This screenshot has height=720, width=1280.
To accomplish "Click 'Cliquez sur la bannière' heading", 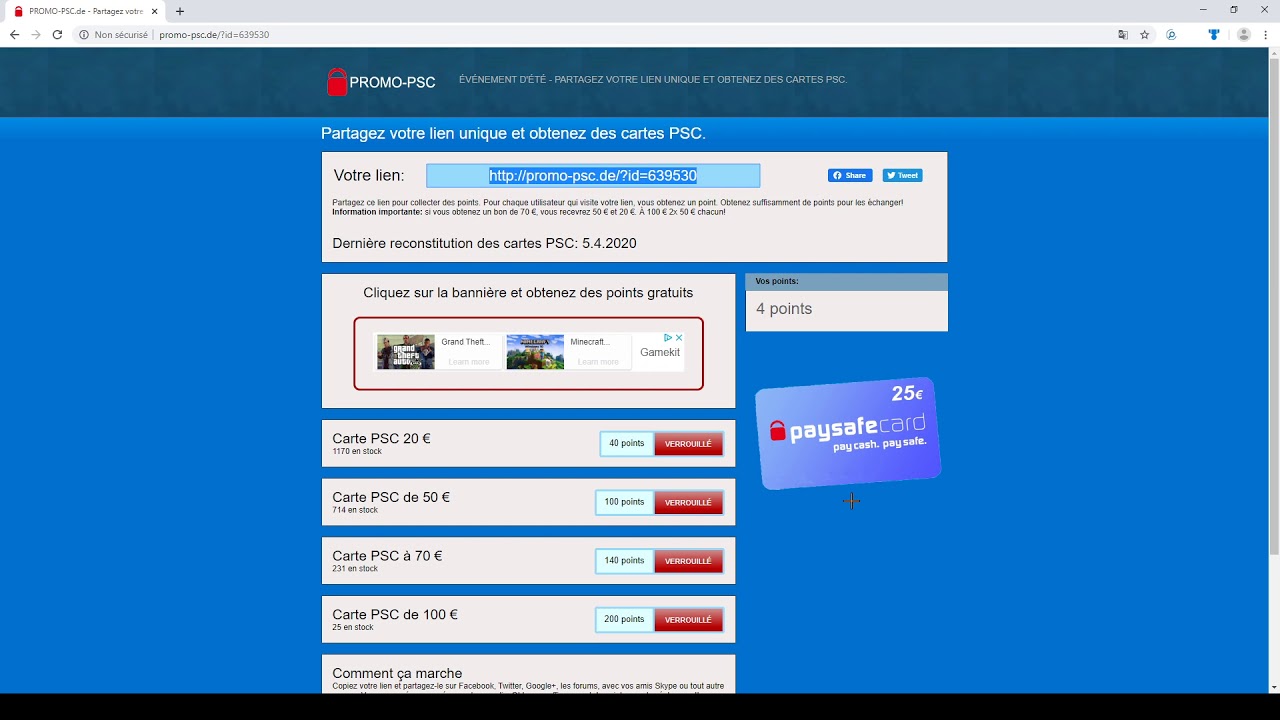I will point(528,293).
